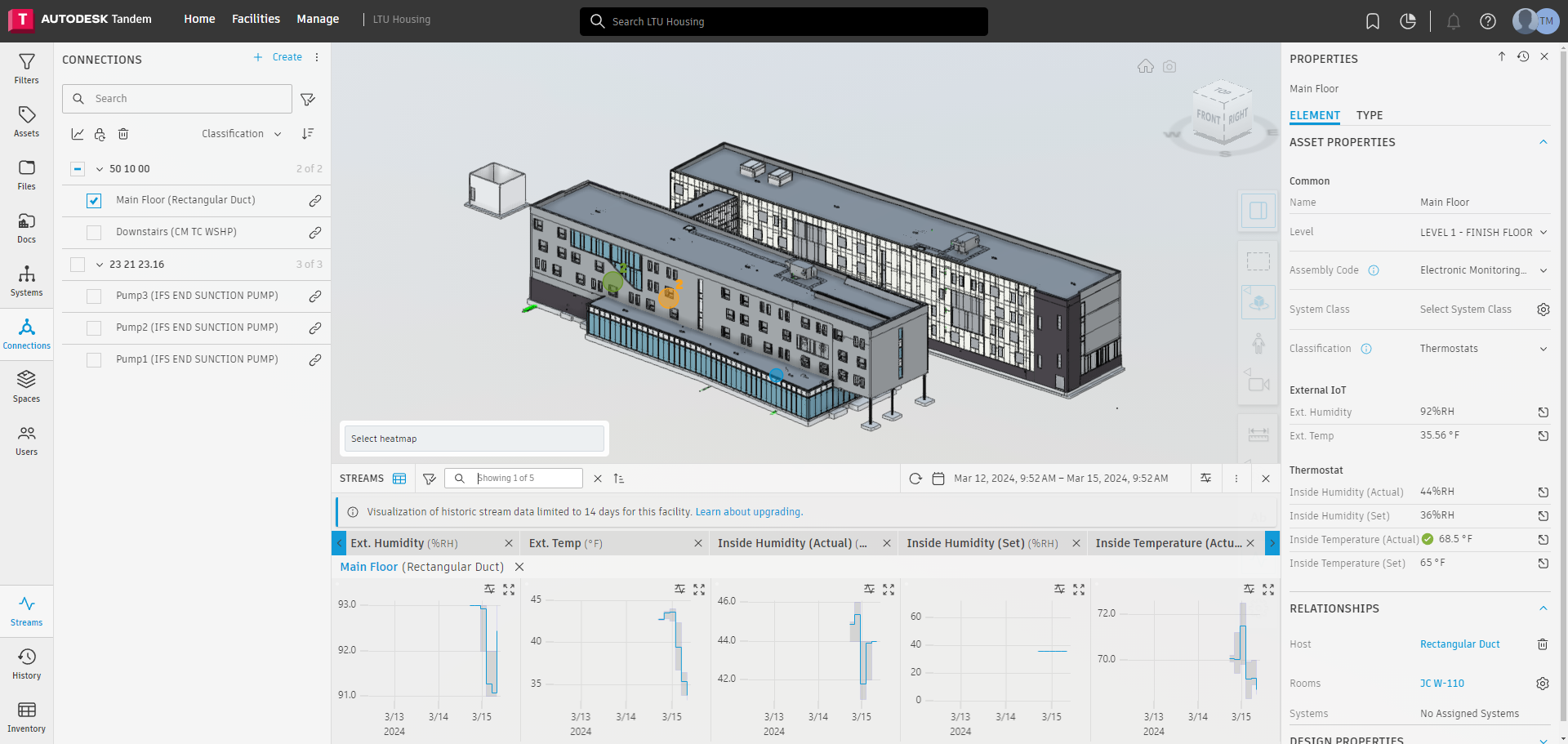Check the Pump1 (IFS END SUNCTION PUMP) checkbox
The image size is (1568, 744).
pyautogui.click(x=94, y=360)
